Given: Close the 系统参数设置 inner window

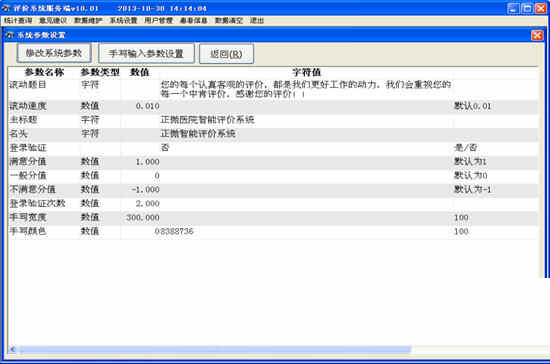Looking at the screenshot, I should pyautogui.click(x=537, y=35).
